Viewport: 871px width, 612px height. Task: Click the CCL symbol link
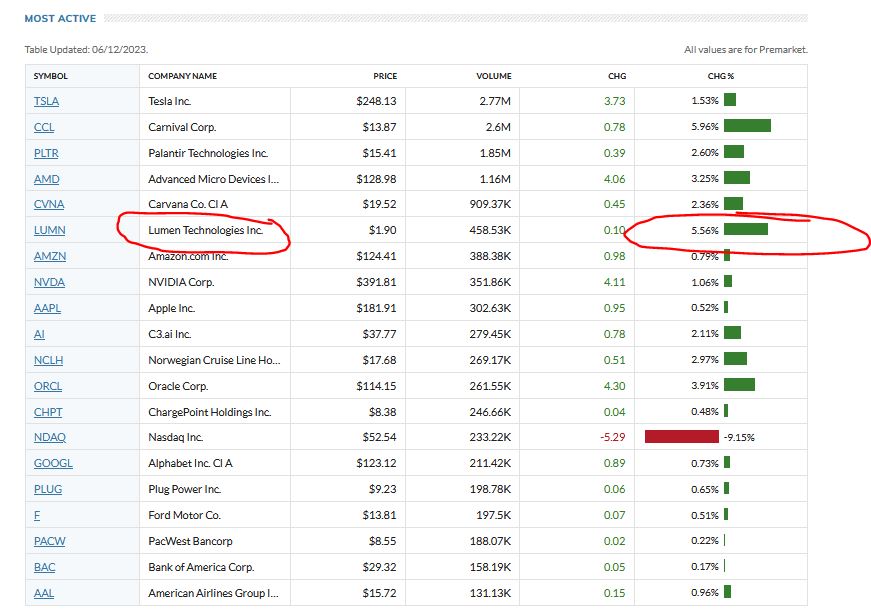pos(44,127)
